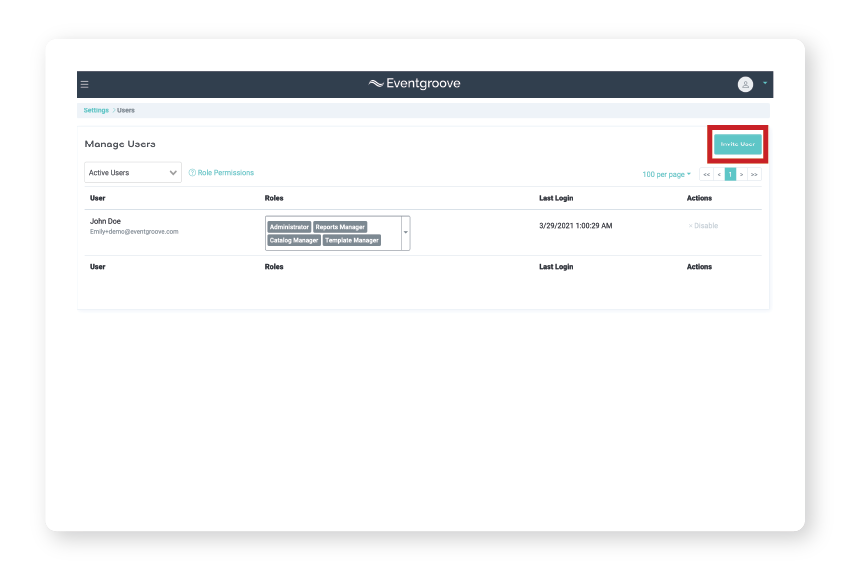Click the Administrator role tag
The width and height of the screenshot is (851, 576).
click(289, 227)
